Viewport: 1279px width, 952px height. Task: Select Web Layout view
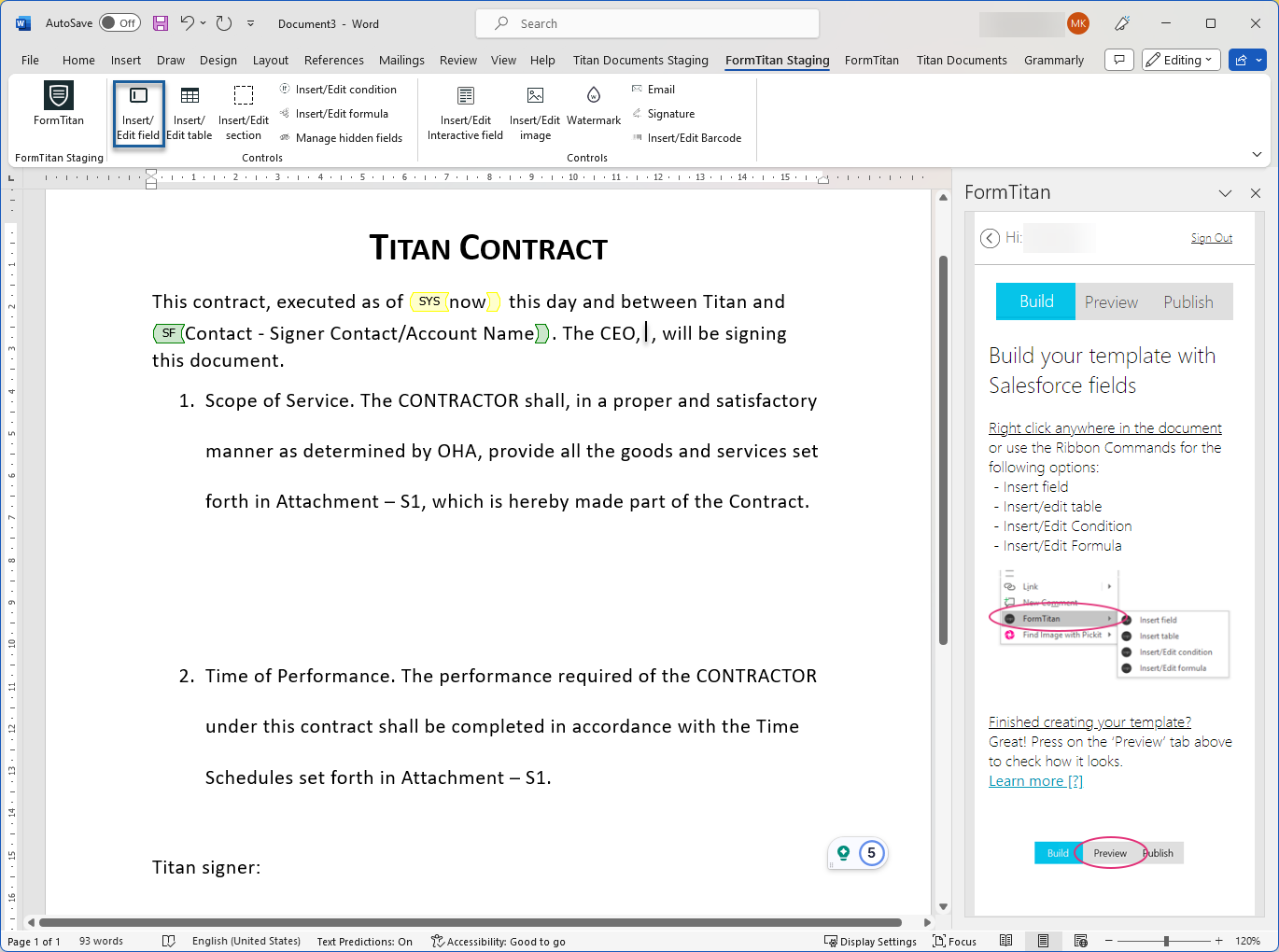tap(1080, 941)
